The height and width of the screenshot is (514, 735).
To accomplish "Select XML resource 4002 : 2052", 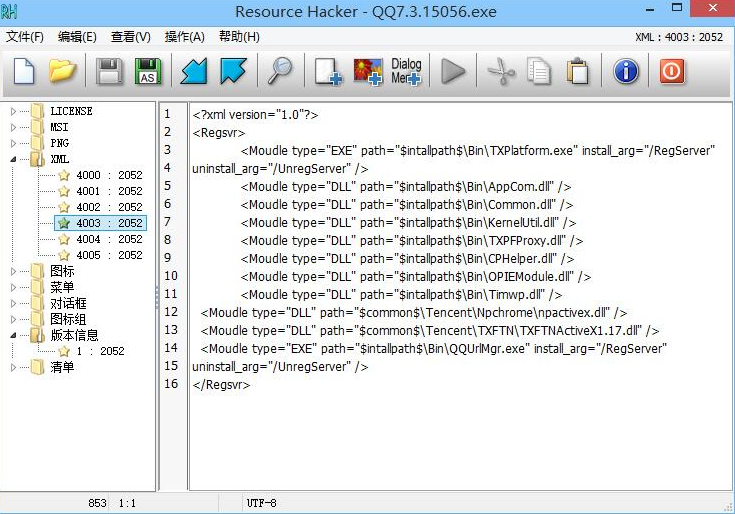I will click(x=109, y=207).
